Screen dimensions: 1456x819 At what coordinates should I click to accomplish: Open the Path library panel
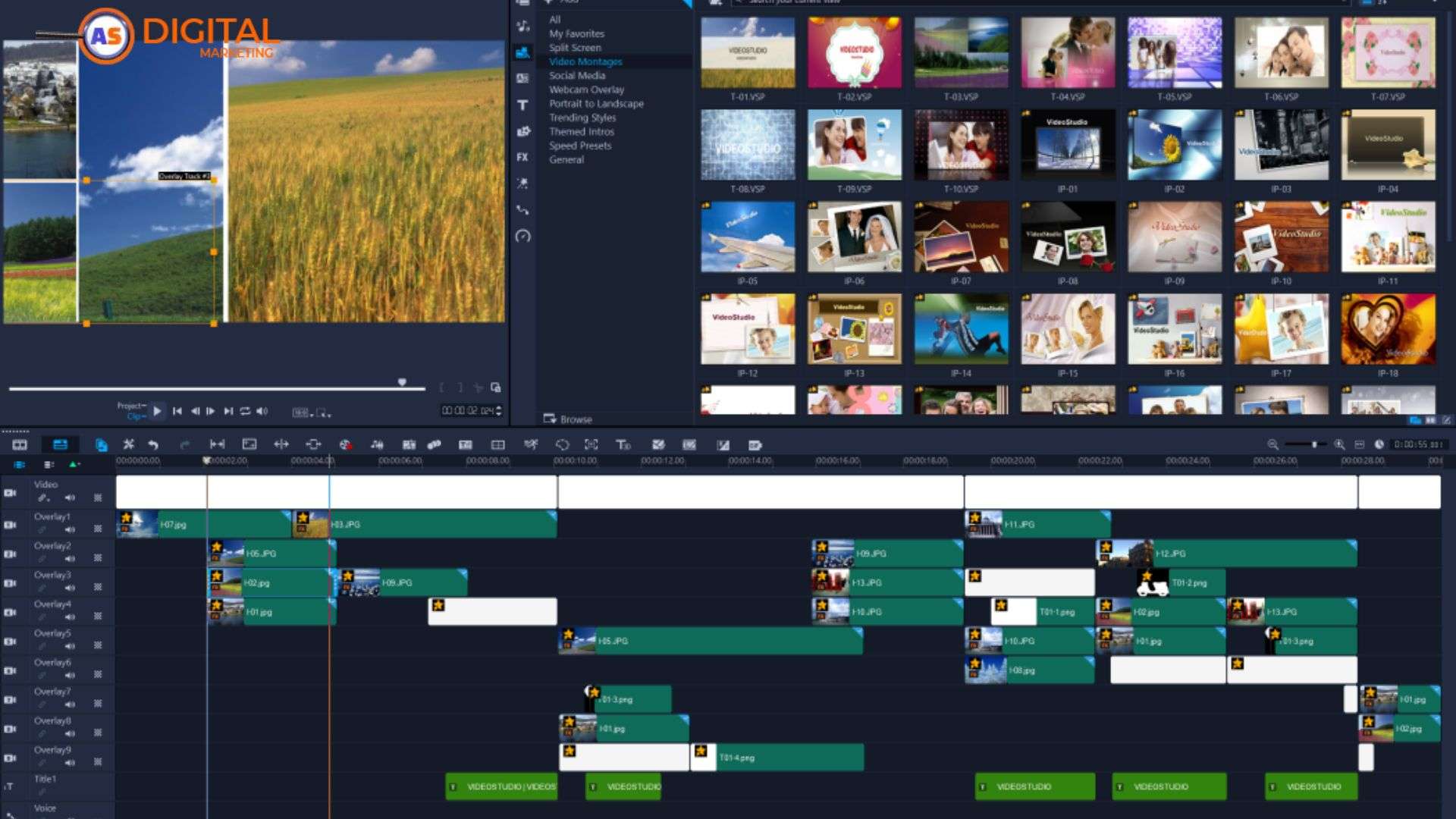(x=522, y=210)
